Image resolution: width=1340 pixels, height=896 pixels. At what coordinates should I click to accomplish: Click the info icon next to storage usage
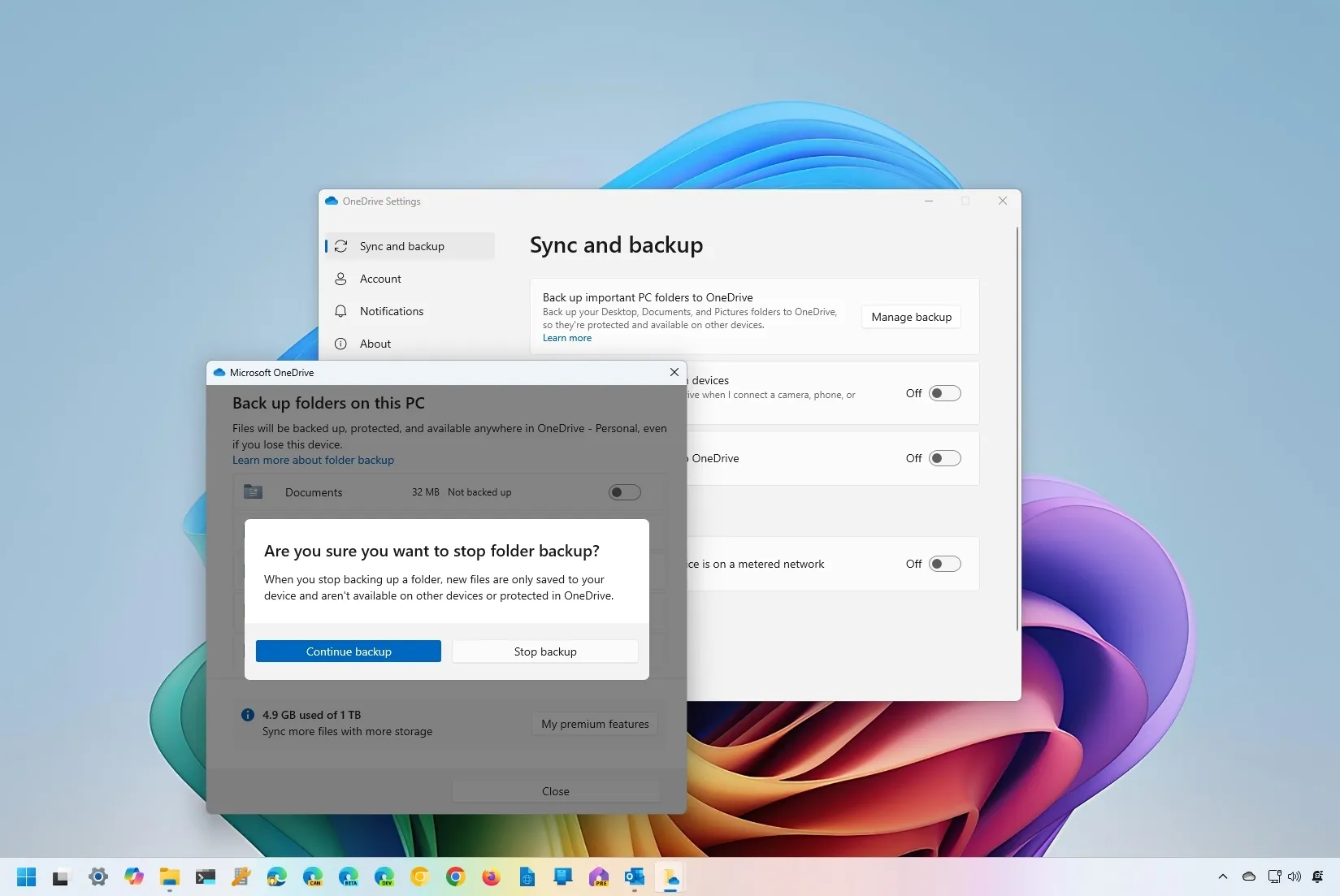point(248,714)
